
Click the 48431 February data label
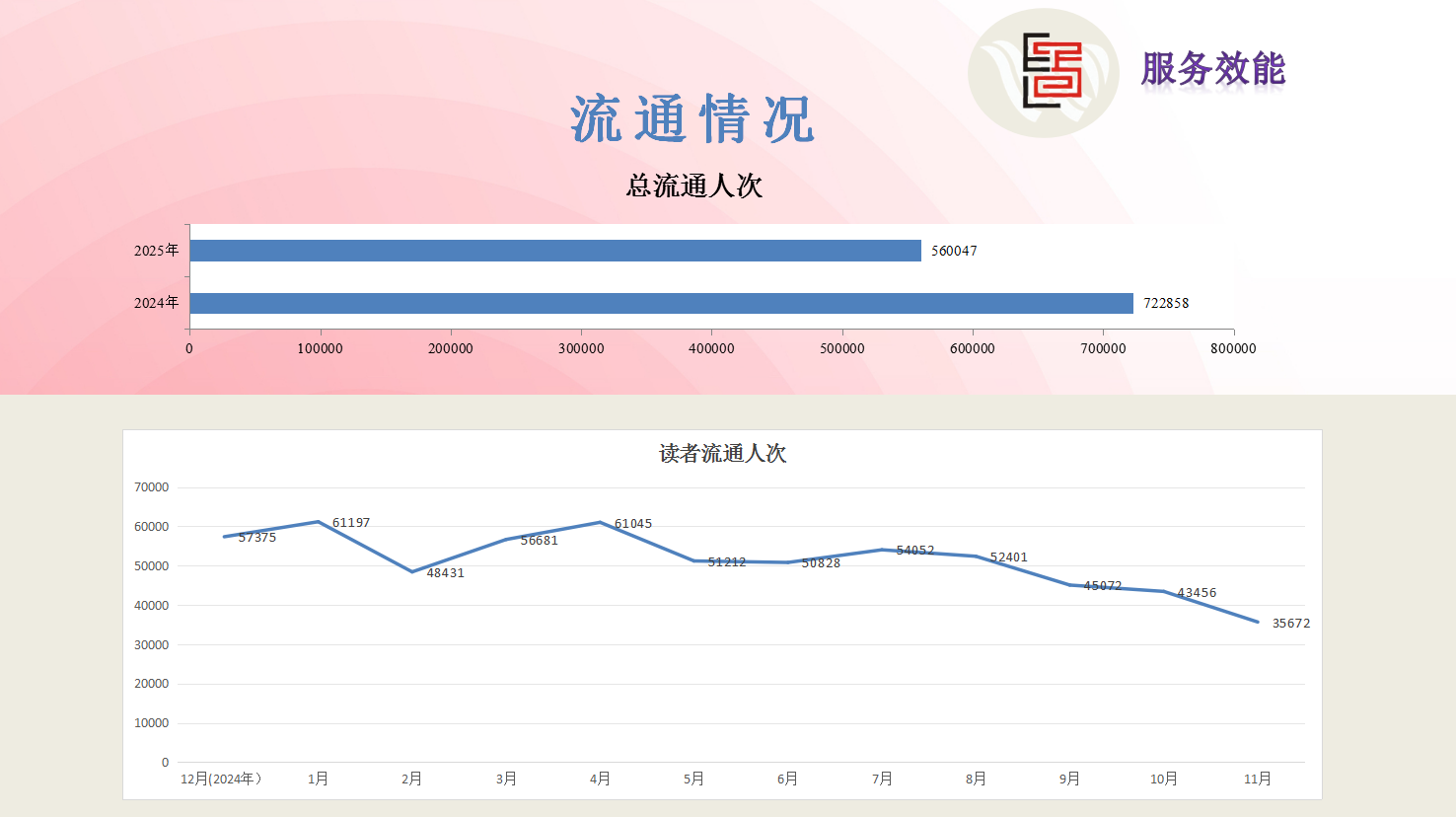(x=445, y=573)
